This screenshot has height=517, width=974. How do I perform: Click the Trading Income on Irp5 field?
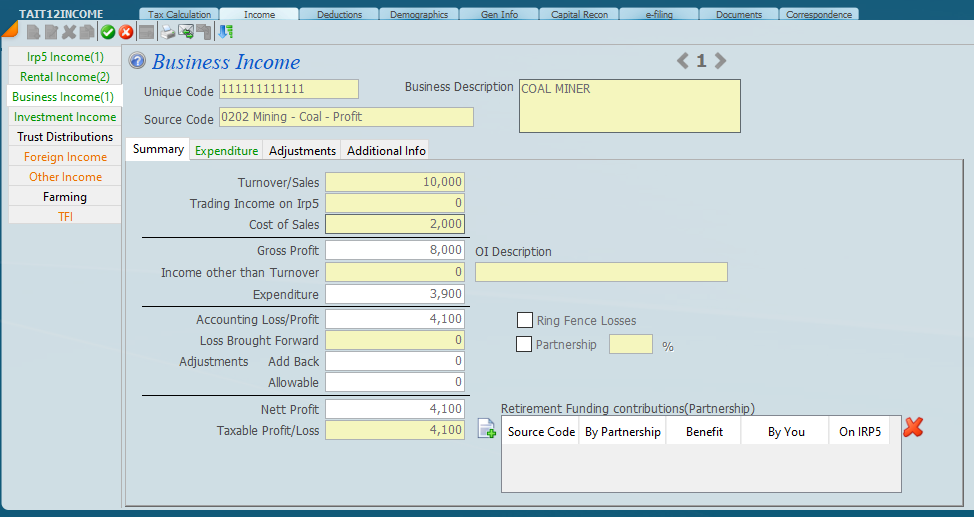395,203
